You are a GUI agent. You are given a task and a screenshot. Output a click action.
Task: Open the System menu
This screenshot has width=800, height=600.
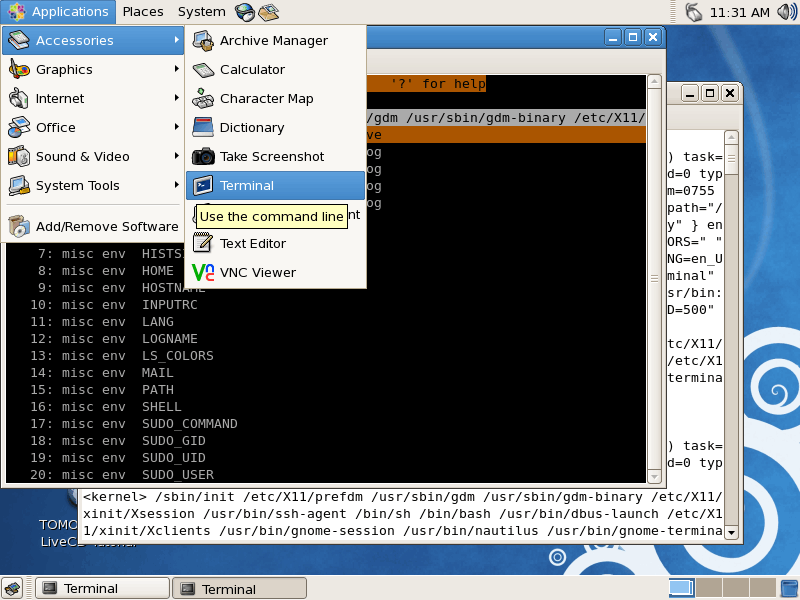pyautogui.click(x=202, y=12)
